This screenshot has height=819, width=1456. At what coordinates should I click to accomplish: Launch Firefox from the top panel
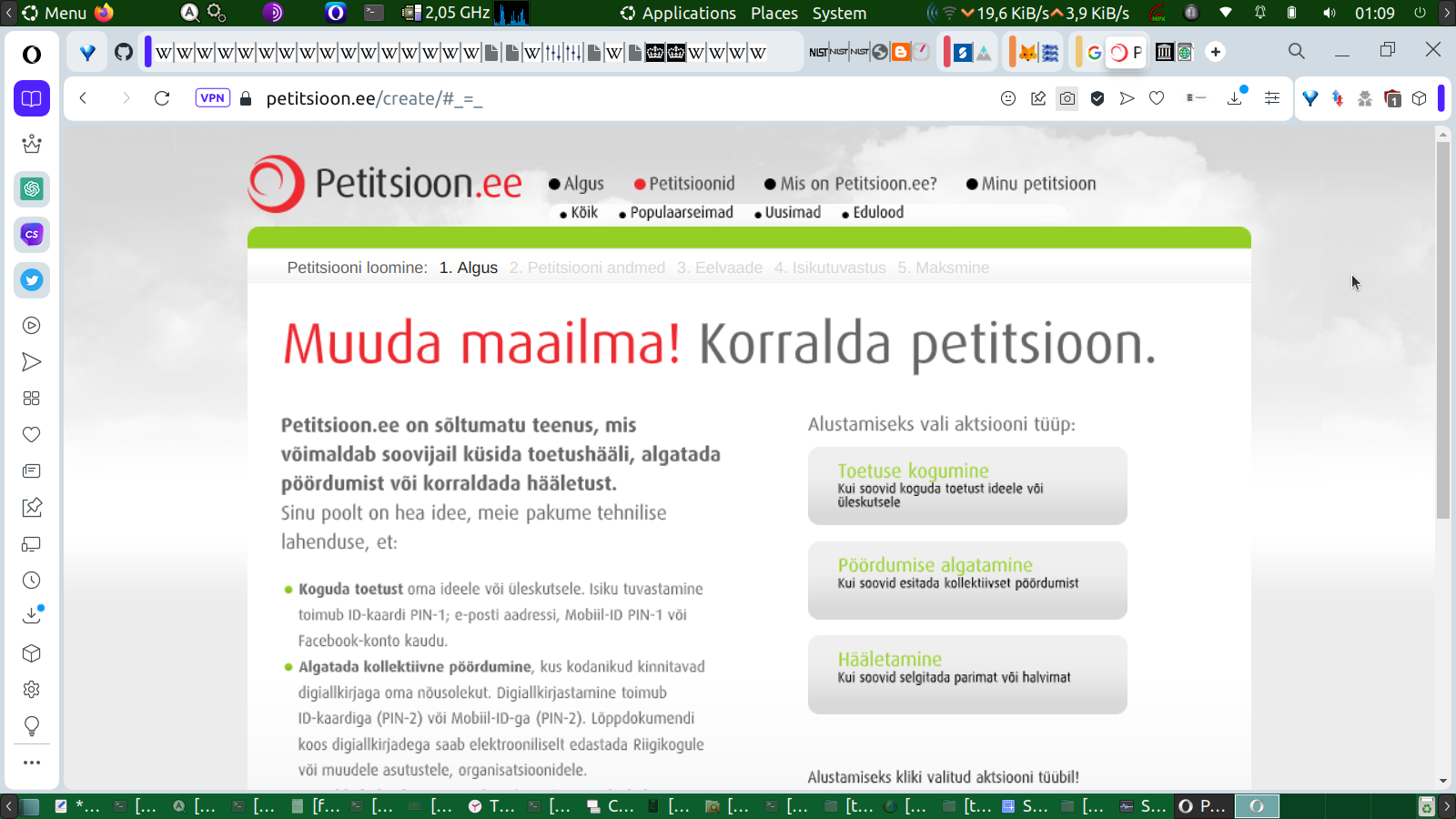[x=104, y=13]
